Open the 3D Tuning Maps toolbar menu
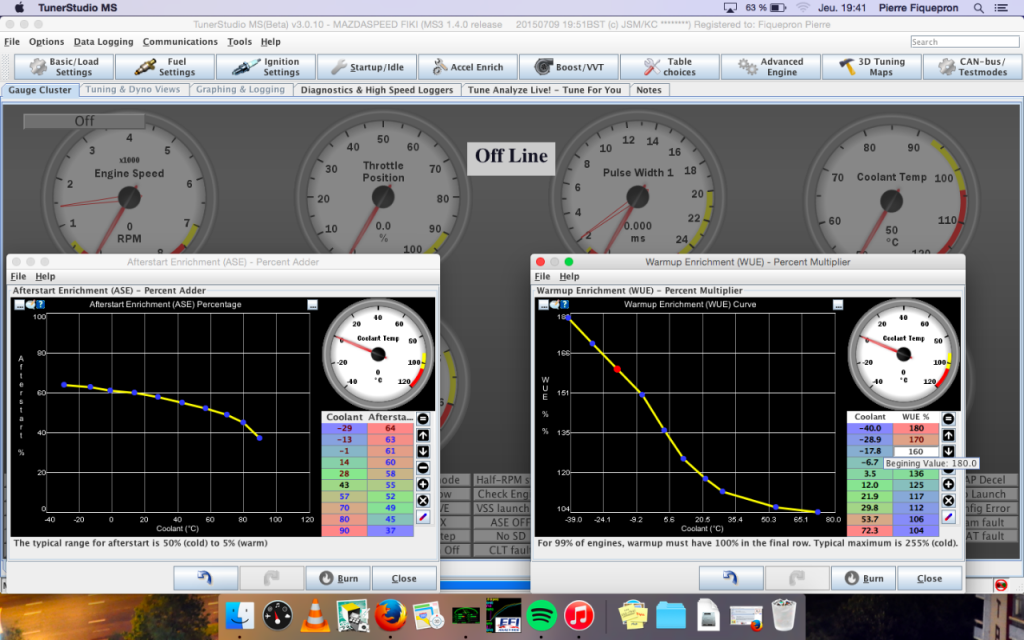The height and width of the screenshot is (640, 1024). [x=871, y=67]
